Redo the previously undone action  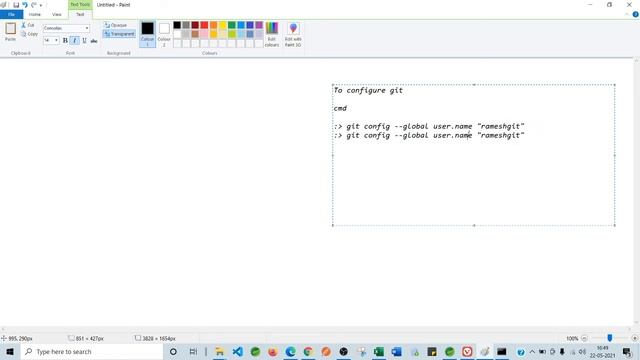point(34,5)
